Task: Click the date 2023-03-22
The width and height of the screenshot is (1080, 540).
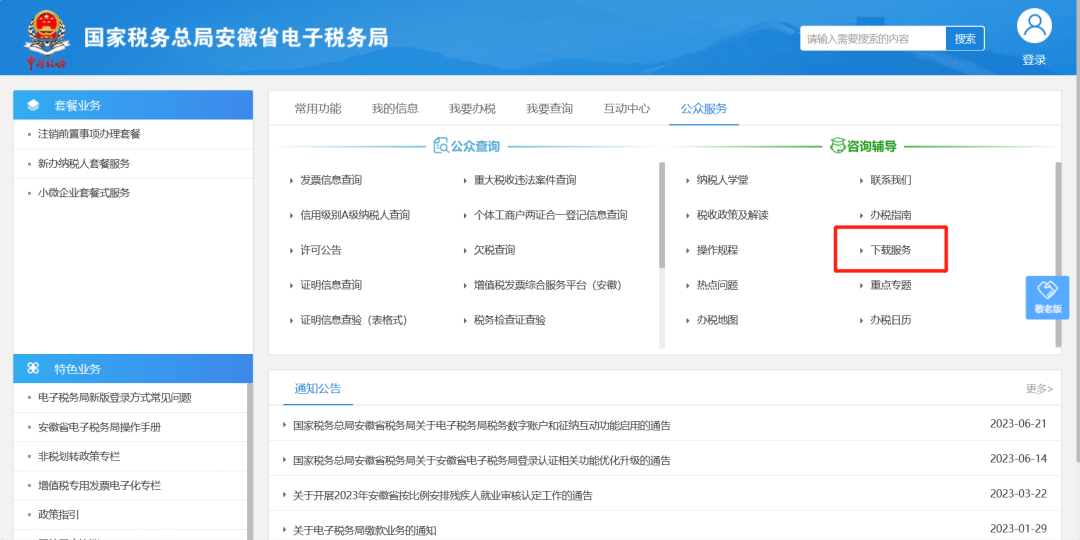Action: [x=1018, y=493]
